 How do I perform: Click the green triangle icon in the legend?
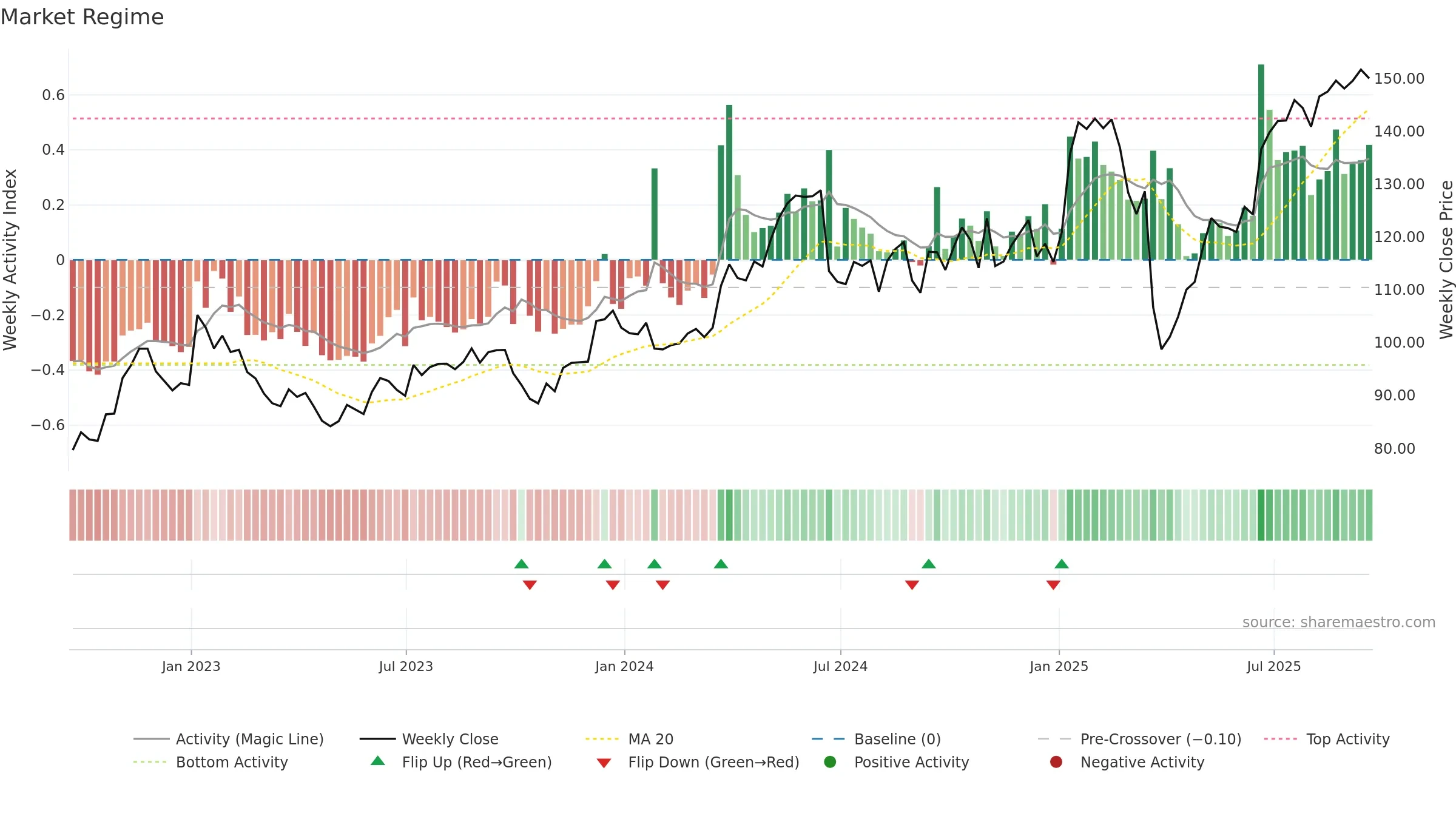(378, 761)
